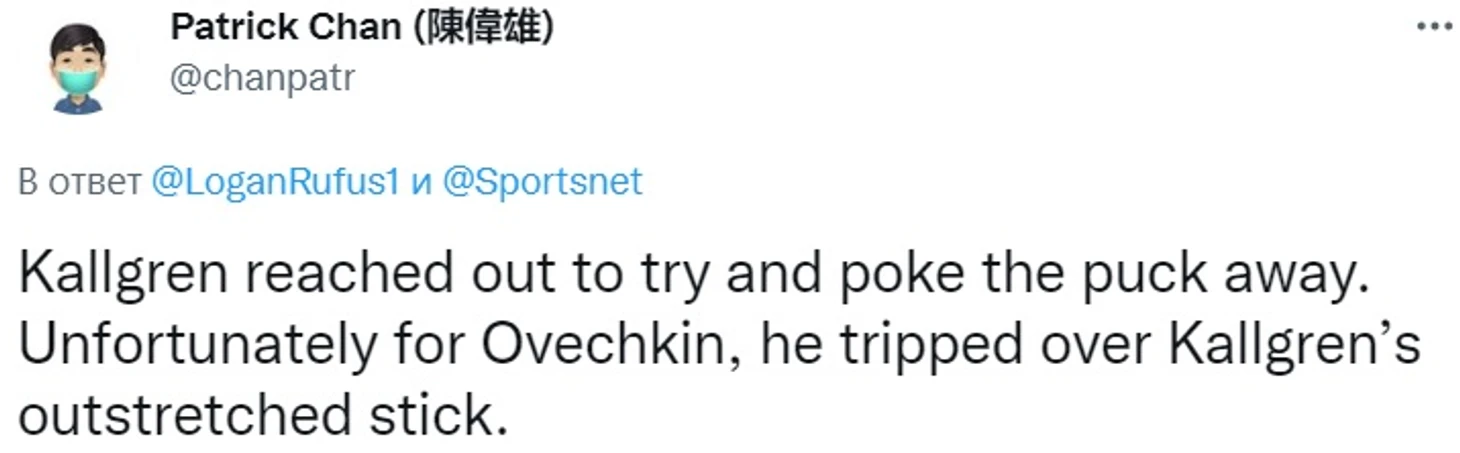Open the @Sportsnet mention link
The width and height of the screenshot is (1460, 453).
(x=541, y=182)
